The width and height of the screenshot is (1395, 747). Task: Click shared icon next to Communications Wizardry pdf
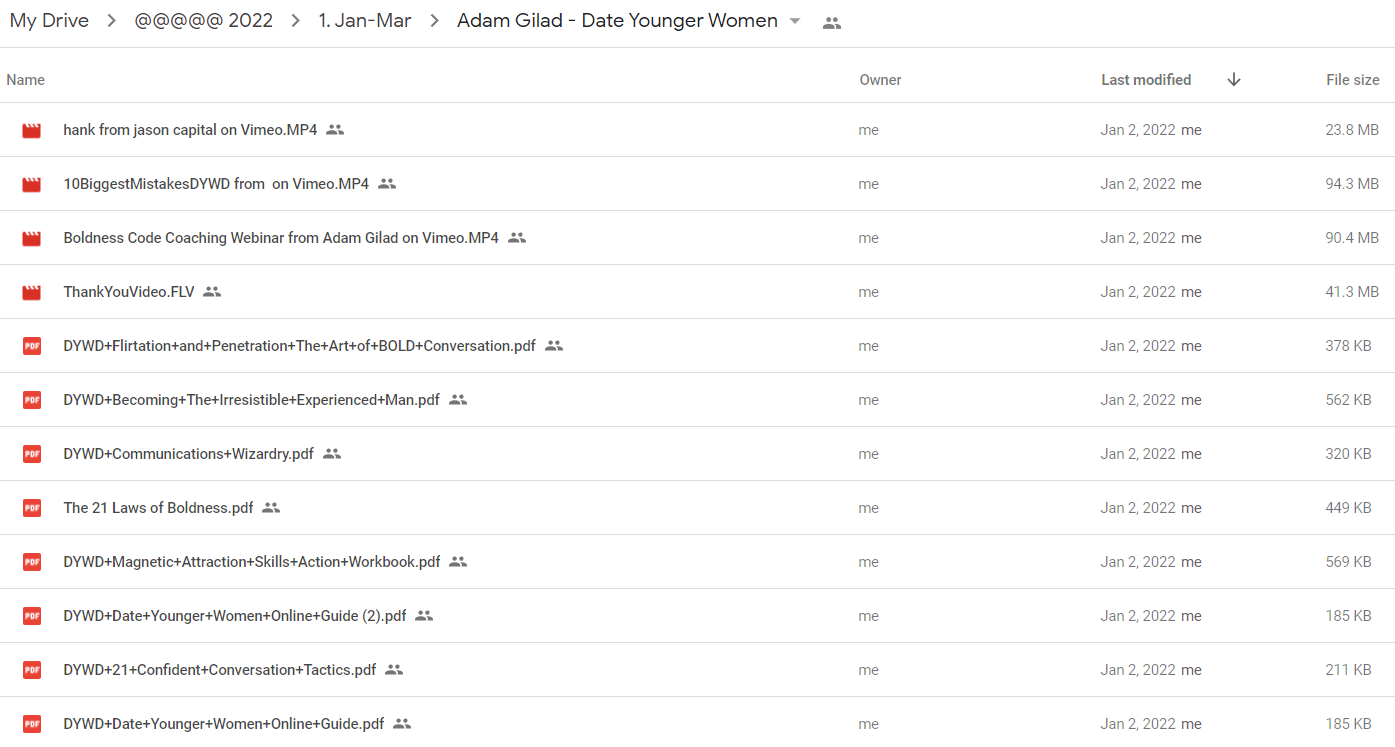click(x=332, y=454)
